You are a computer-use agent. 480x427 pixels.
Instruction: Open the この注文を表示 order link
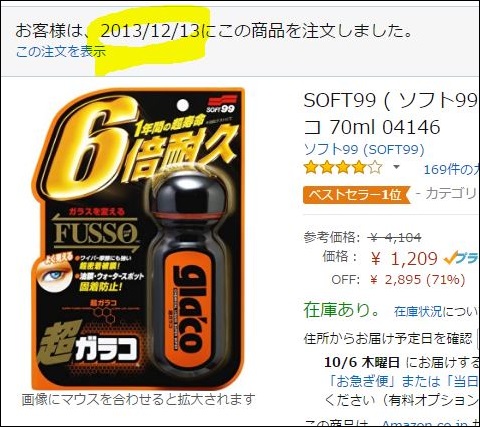click(x=61, y=52)
